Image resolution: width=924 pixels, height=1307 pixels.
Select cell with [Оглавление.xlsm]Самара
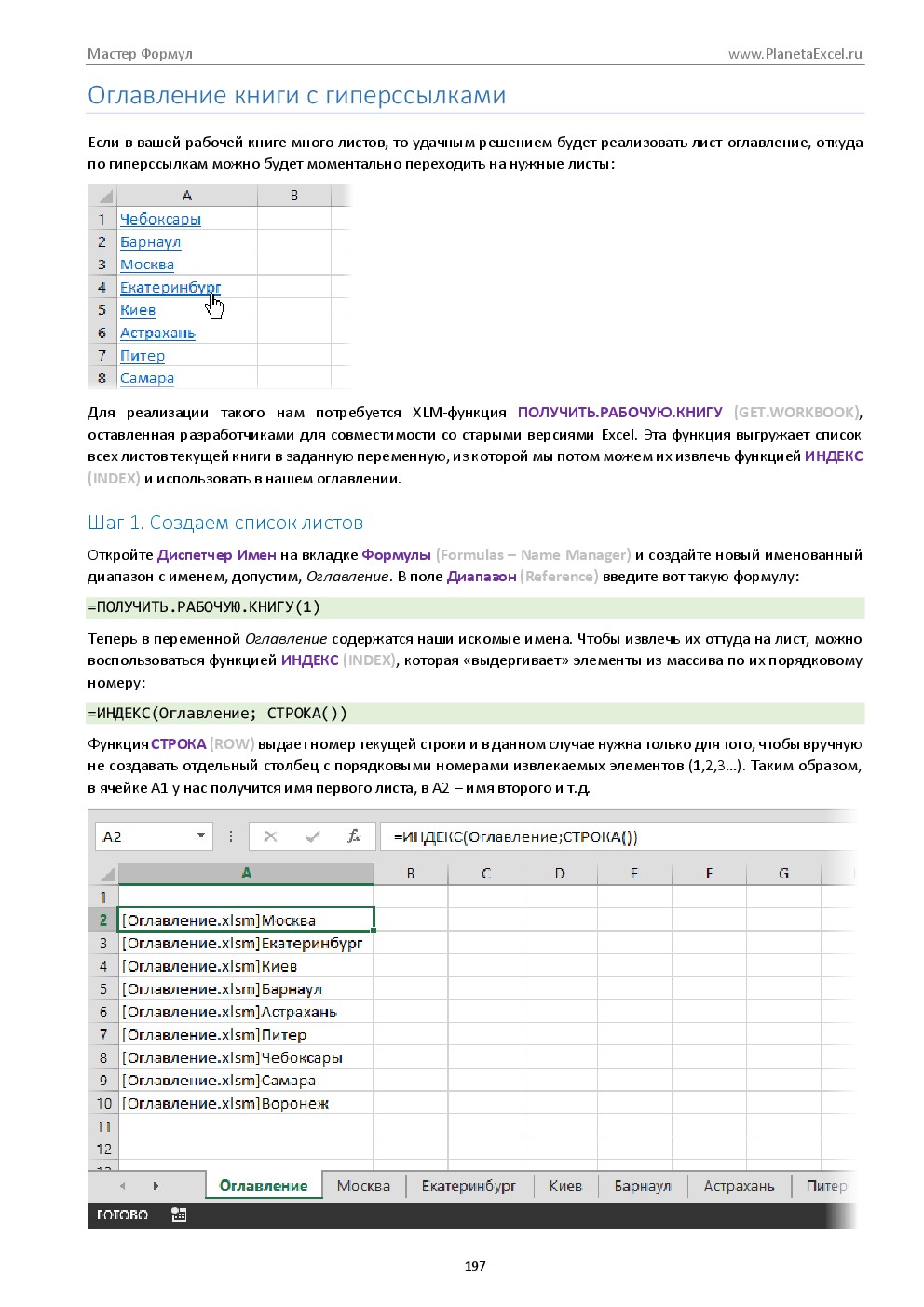[x=246, y=1081]
